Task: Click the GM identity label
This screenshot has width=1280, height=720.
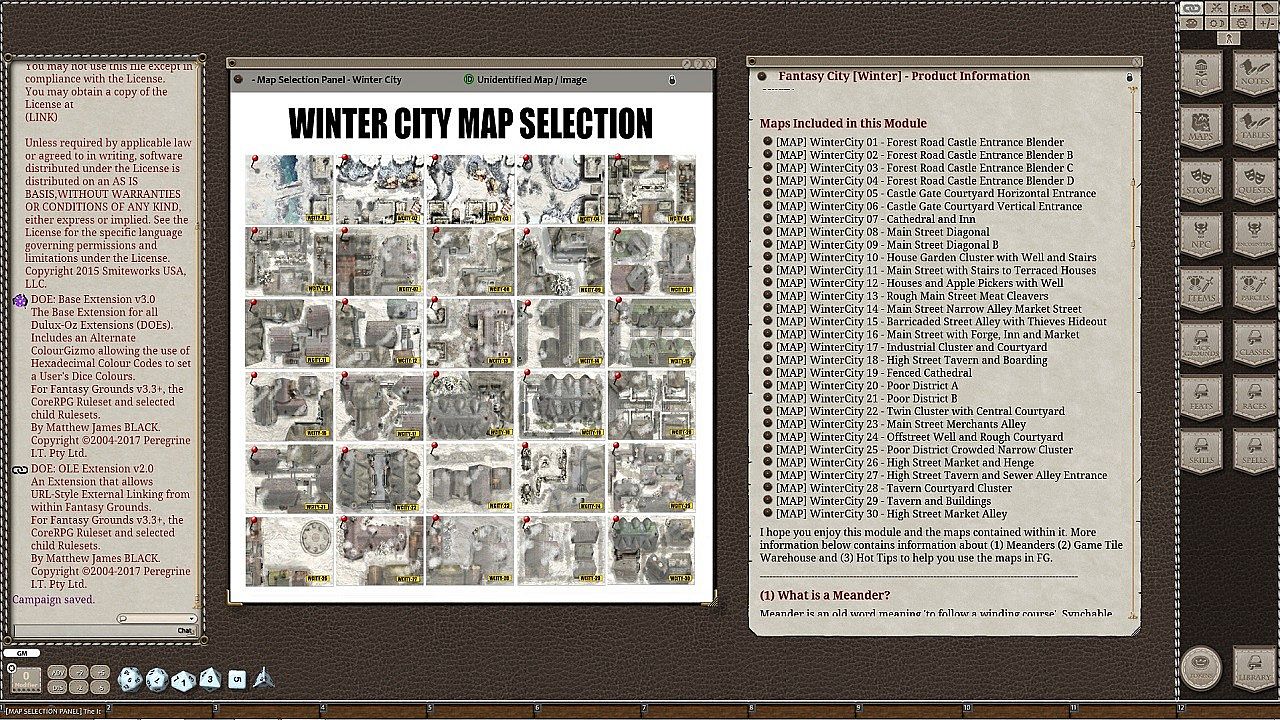Action: click(21, 653)
